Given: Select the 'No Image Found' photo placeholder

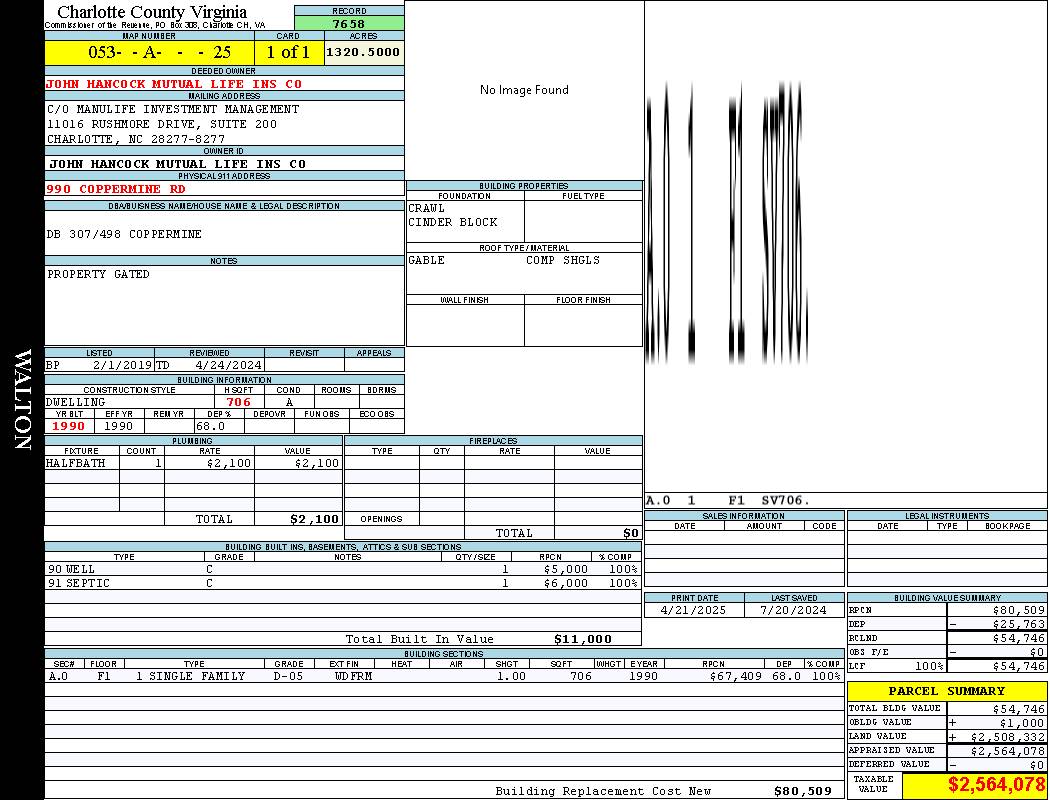Looking at the screenshot, I should [524, 90].
